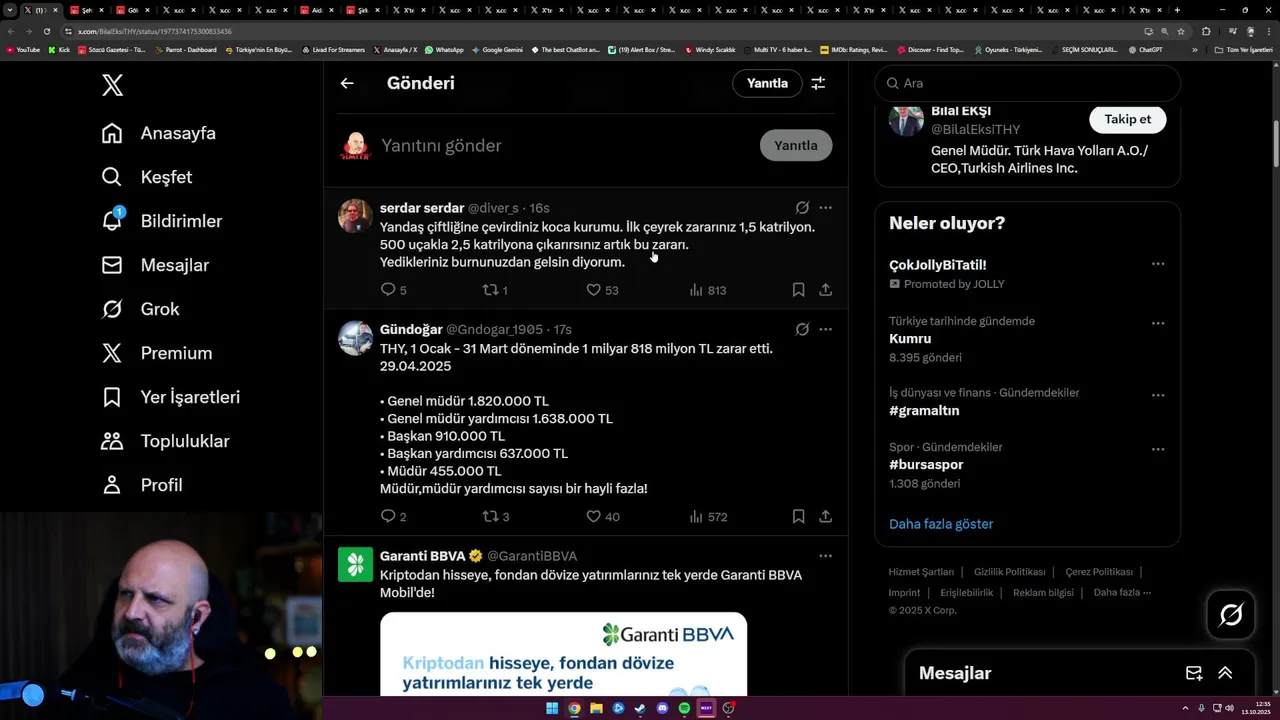Open the Garanti BBVA ad image
The height and width of the screenshot is (720, 1280).
click(x=563, y=654)
